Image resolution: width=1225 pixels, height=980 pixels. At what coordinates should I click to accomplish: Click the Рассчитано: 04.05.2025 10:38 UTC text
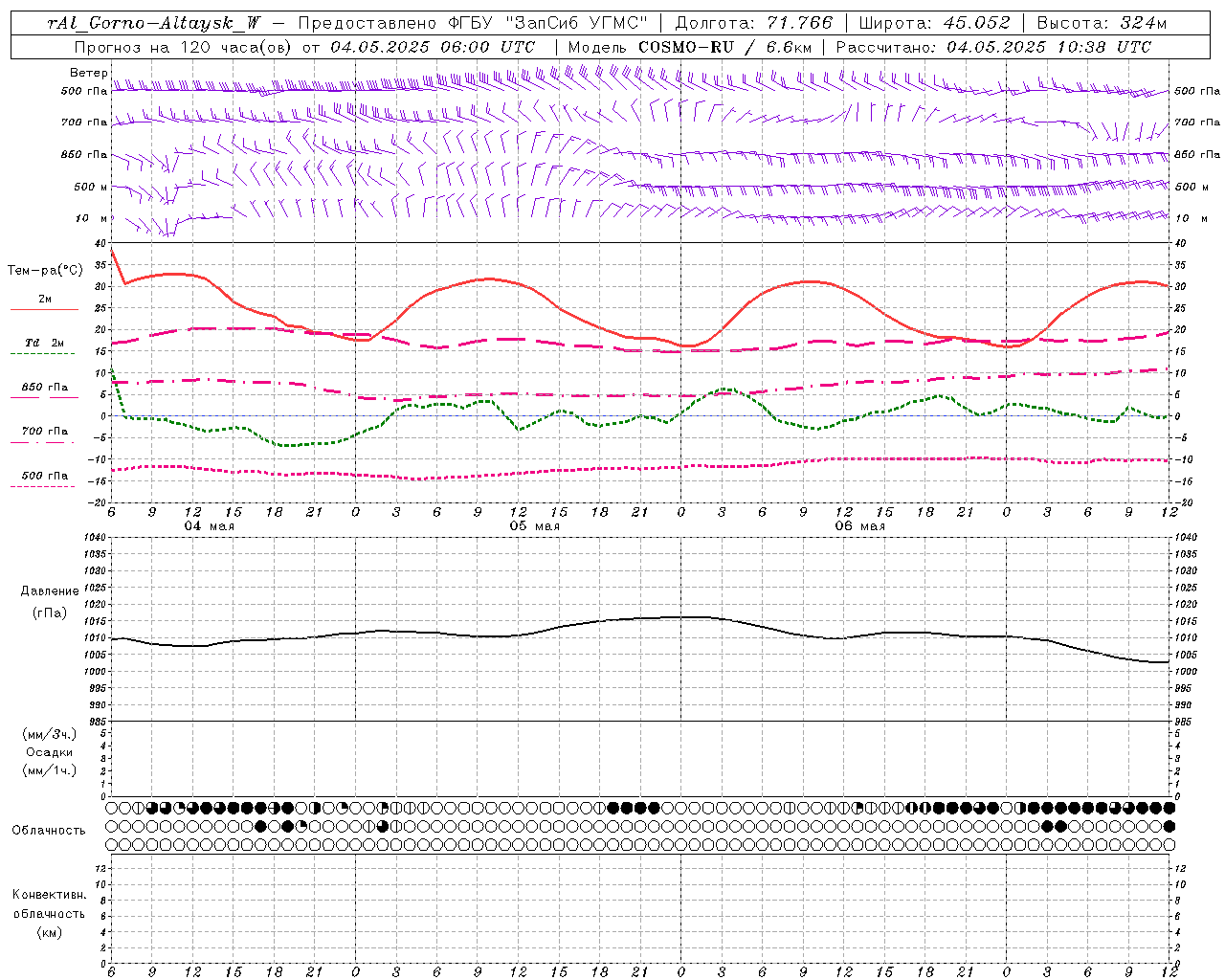(993, 47)
